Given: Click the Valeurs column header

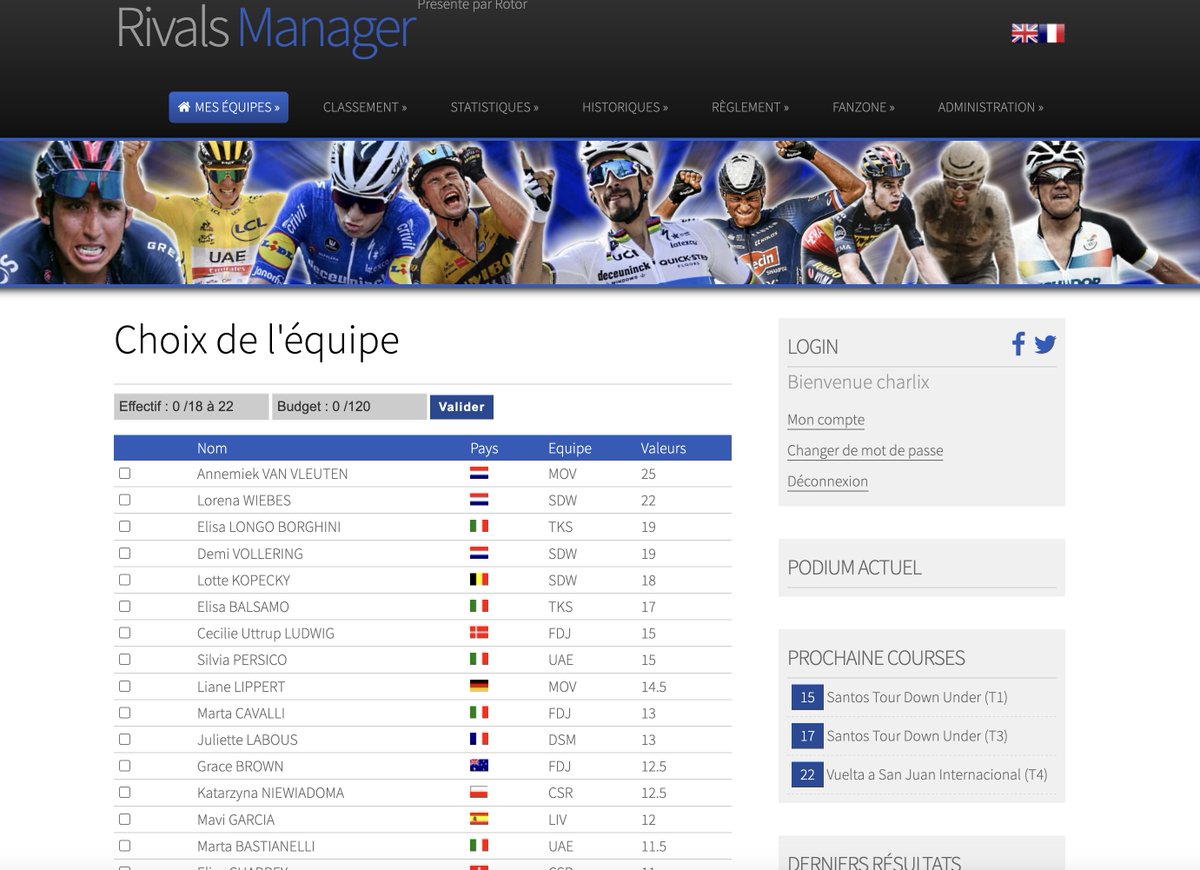Looking at the screenshot, I should [664, 448].
